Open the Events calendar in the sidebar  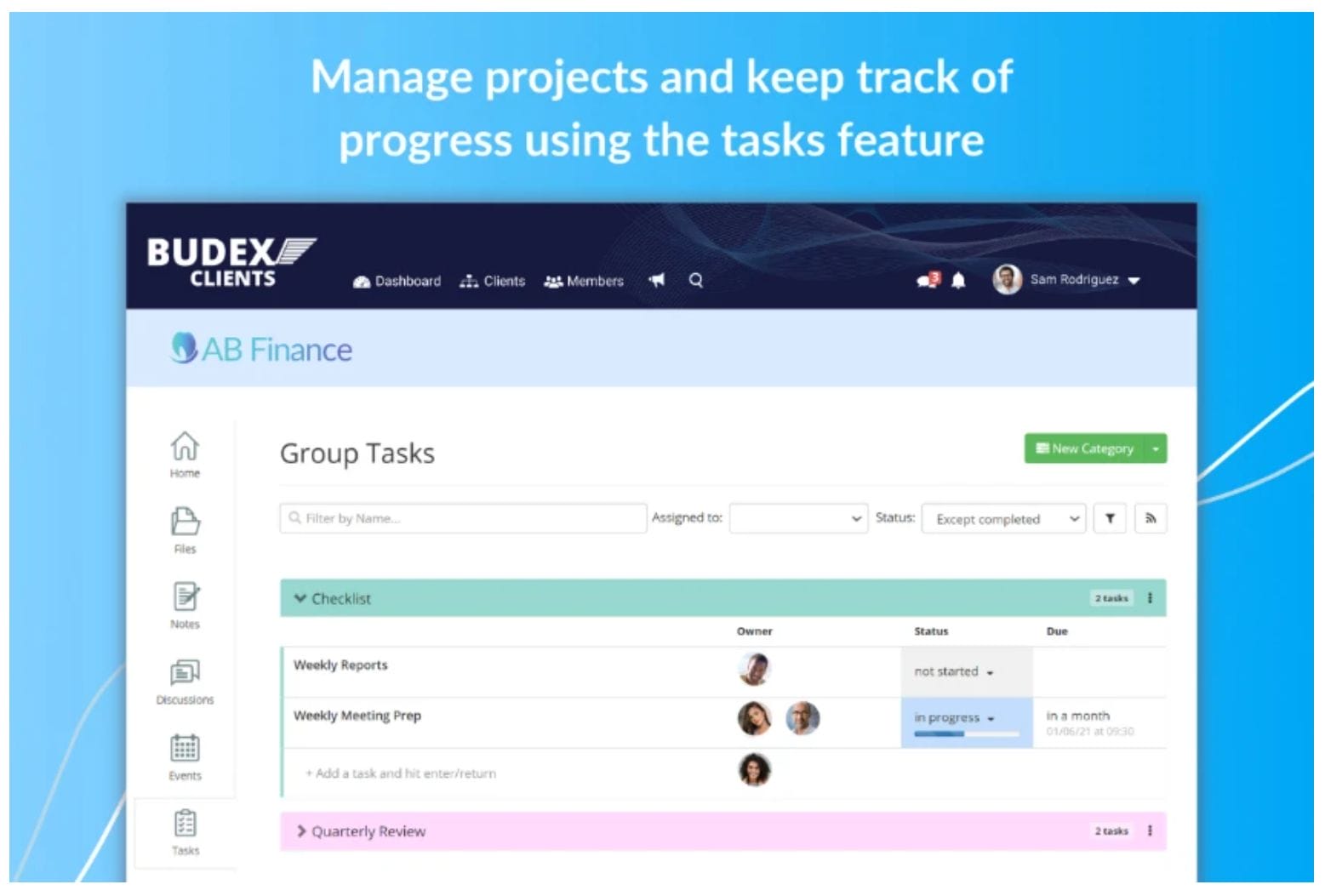click(x=185, y=753)
